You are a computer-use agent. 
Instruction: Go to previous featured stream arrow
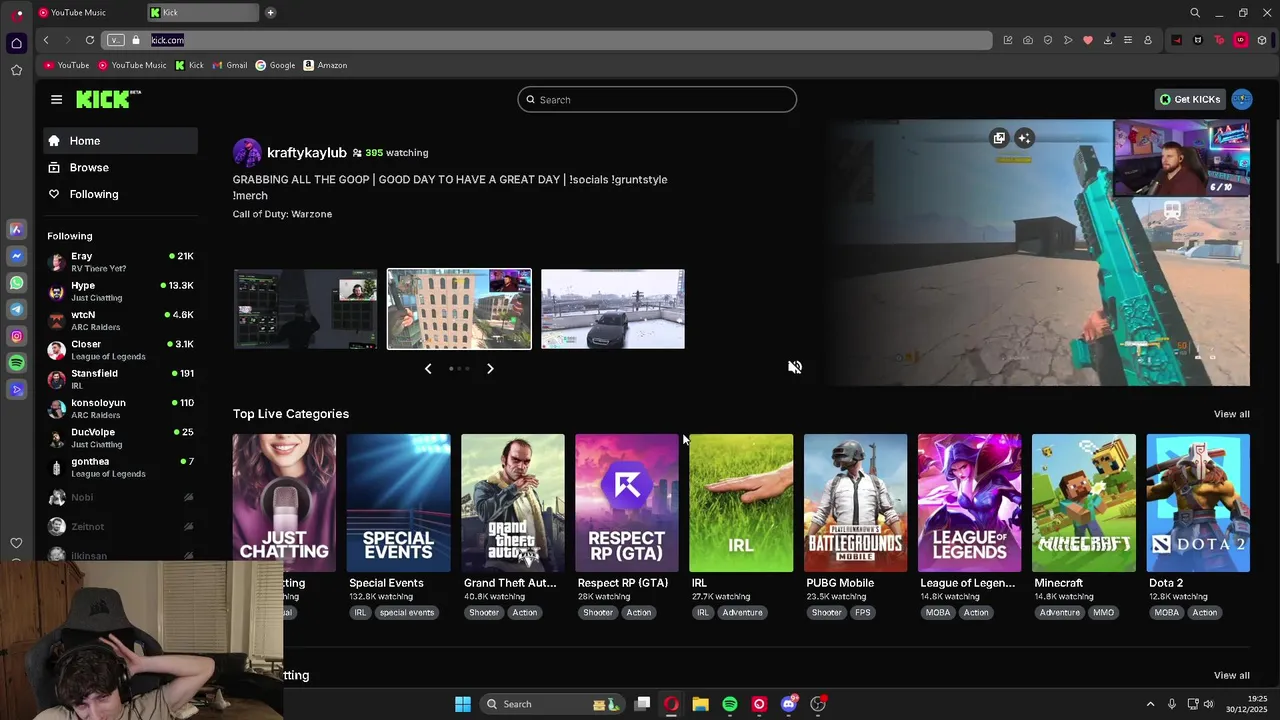tap(428, 369)
